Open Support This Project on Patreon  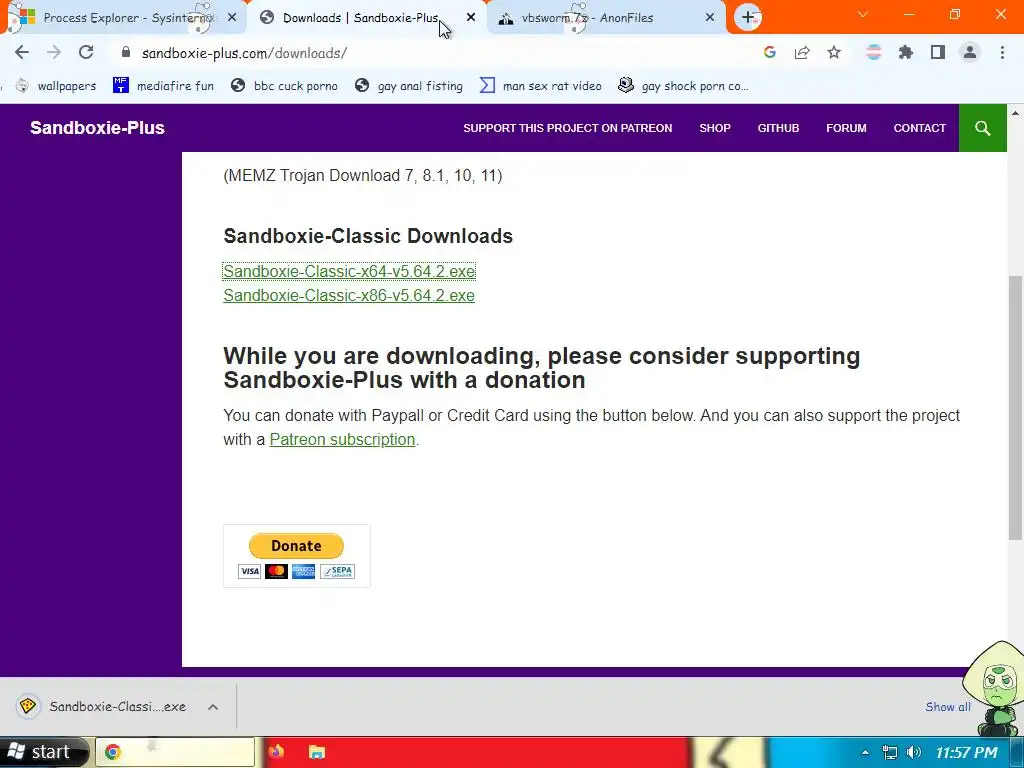pyautogui.click(x=568, y=128)
